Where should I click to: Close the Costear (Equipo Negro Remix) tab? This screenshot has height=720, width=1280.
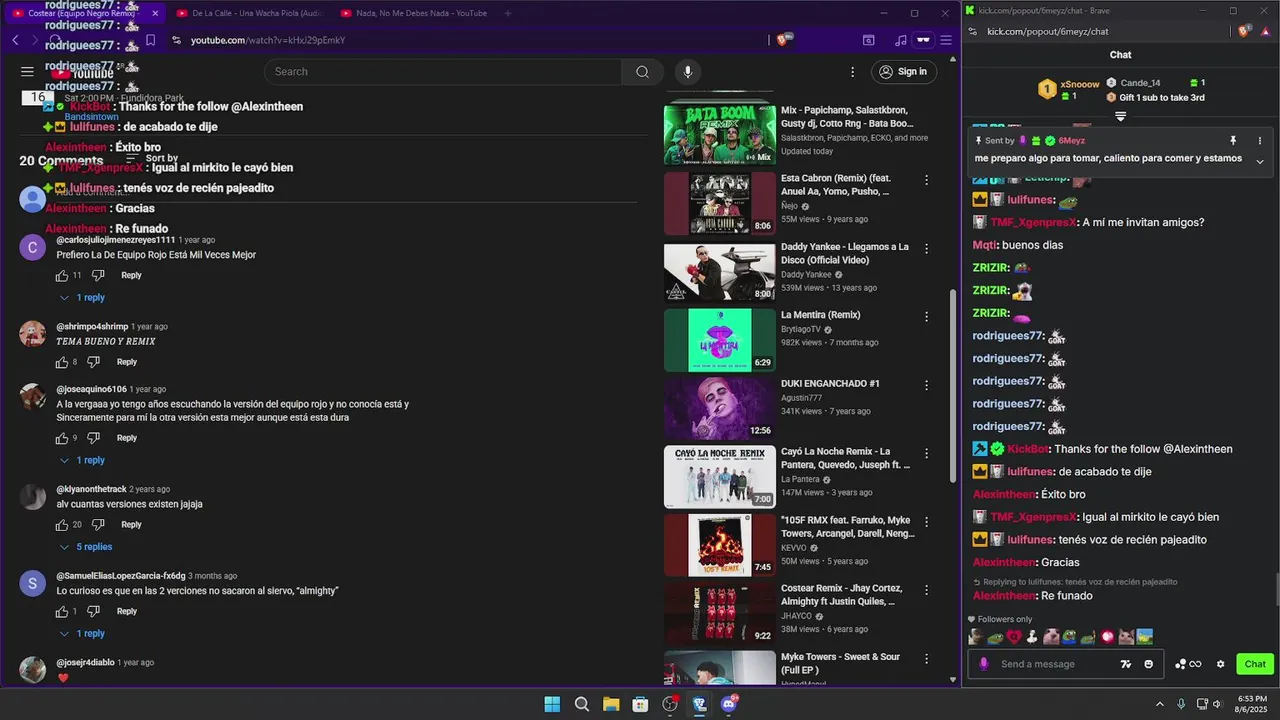click(x=155, y=13)
